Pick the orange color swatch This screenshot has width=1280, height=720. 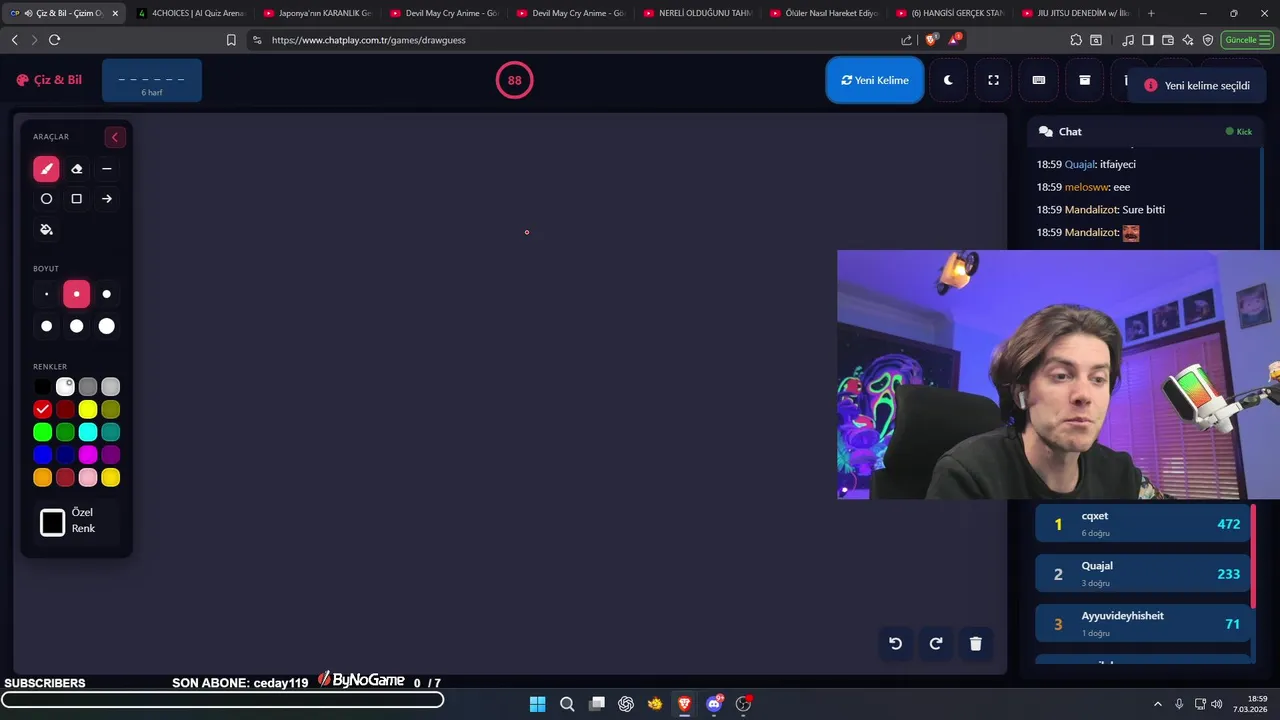click(42, 478)
